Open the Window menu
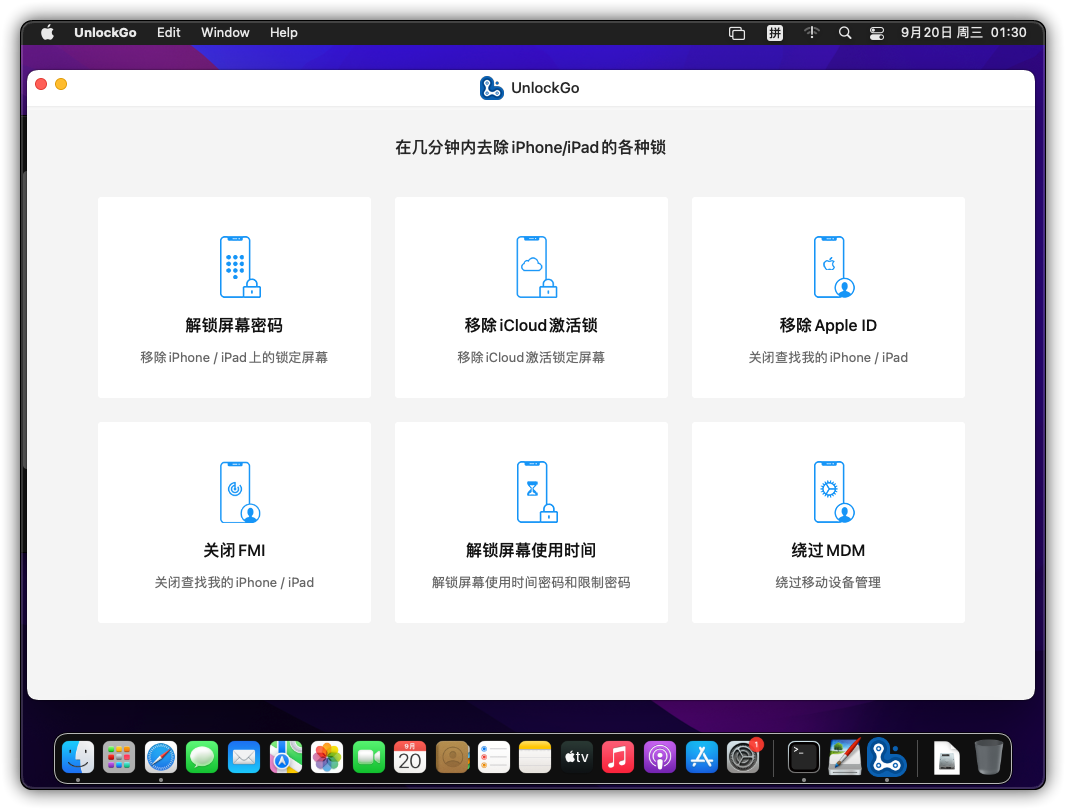1066x810 pixels. 225,33
